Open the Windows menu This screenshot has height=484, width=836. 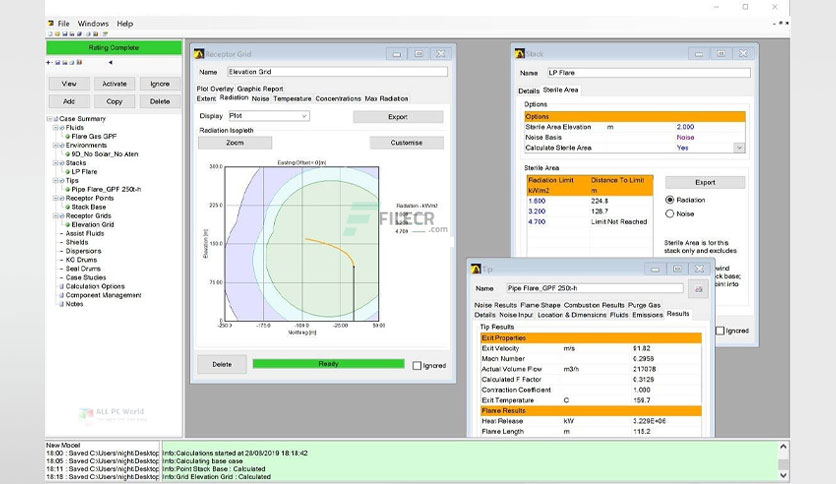[x=93, y=23]
